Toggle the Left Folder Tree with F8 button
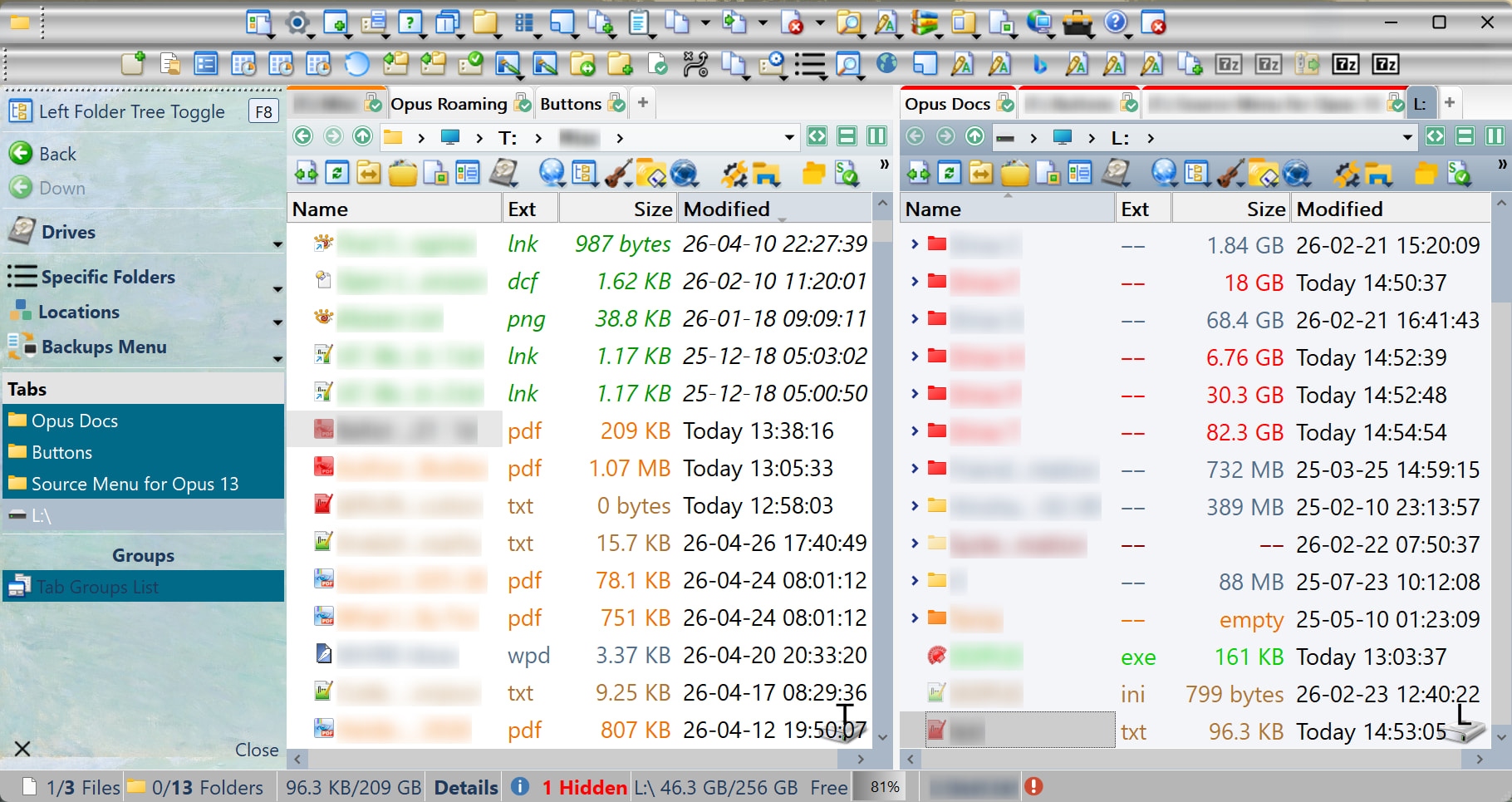The height and width of the screenshot is (802, 1512). point(263,112)
